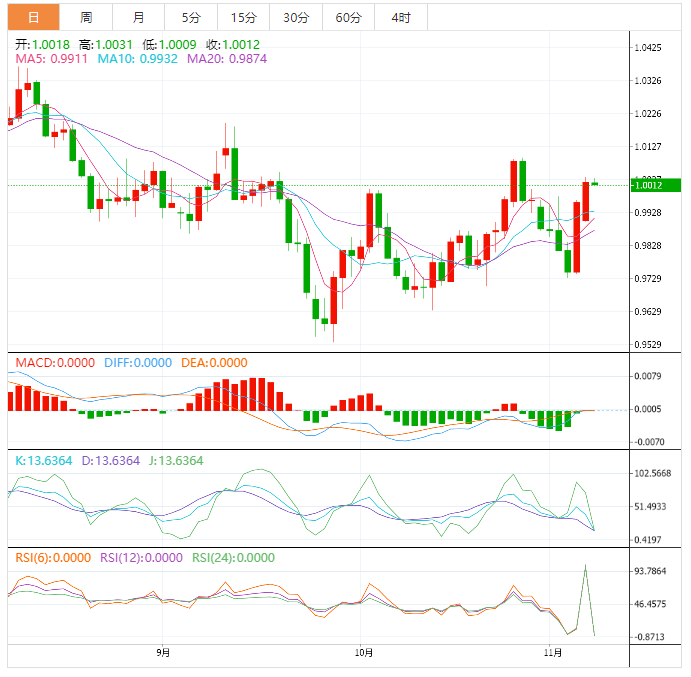Image resolution: width=691 pixels, height=677 pixels.
Task: Click the MACD axis value -0.0070
Action: pyautogui.click(x=649, y=442)
